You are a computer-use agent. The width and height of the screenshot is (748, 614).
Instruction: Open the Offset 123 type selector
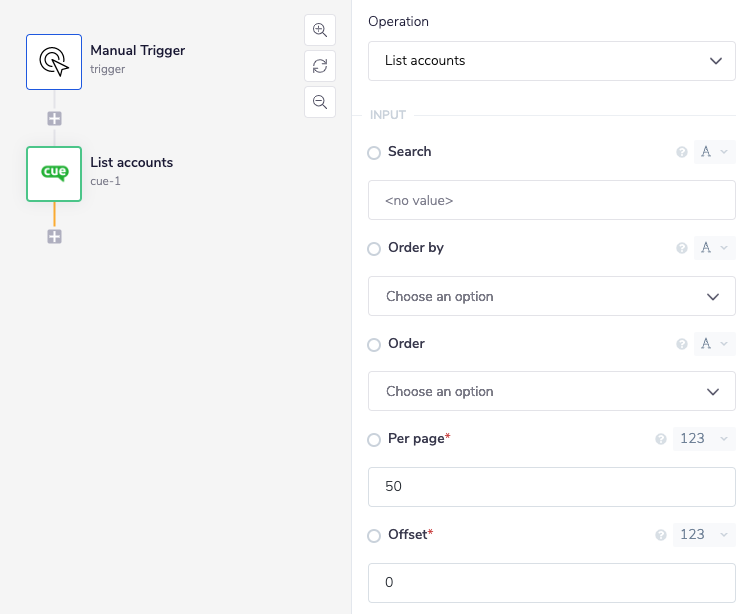point(705,535)
